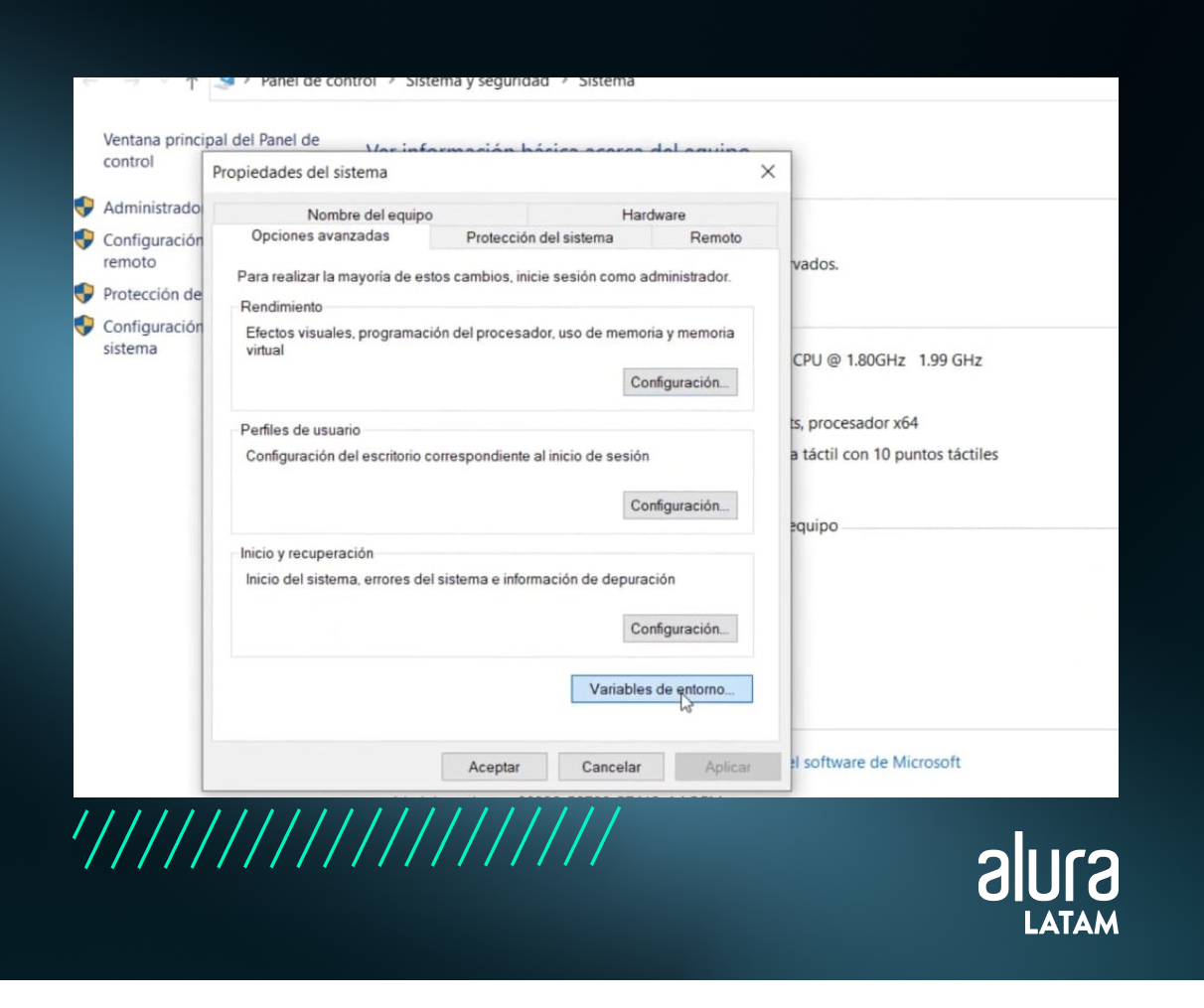The height and width of the screenshot is (1008, 1204).
Task: Open Configuración remoto link in sidebar
Action: click(x=152, y=251)
